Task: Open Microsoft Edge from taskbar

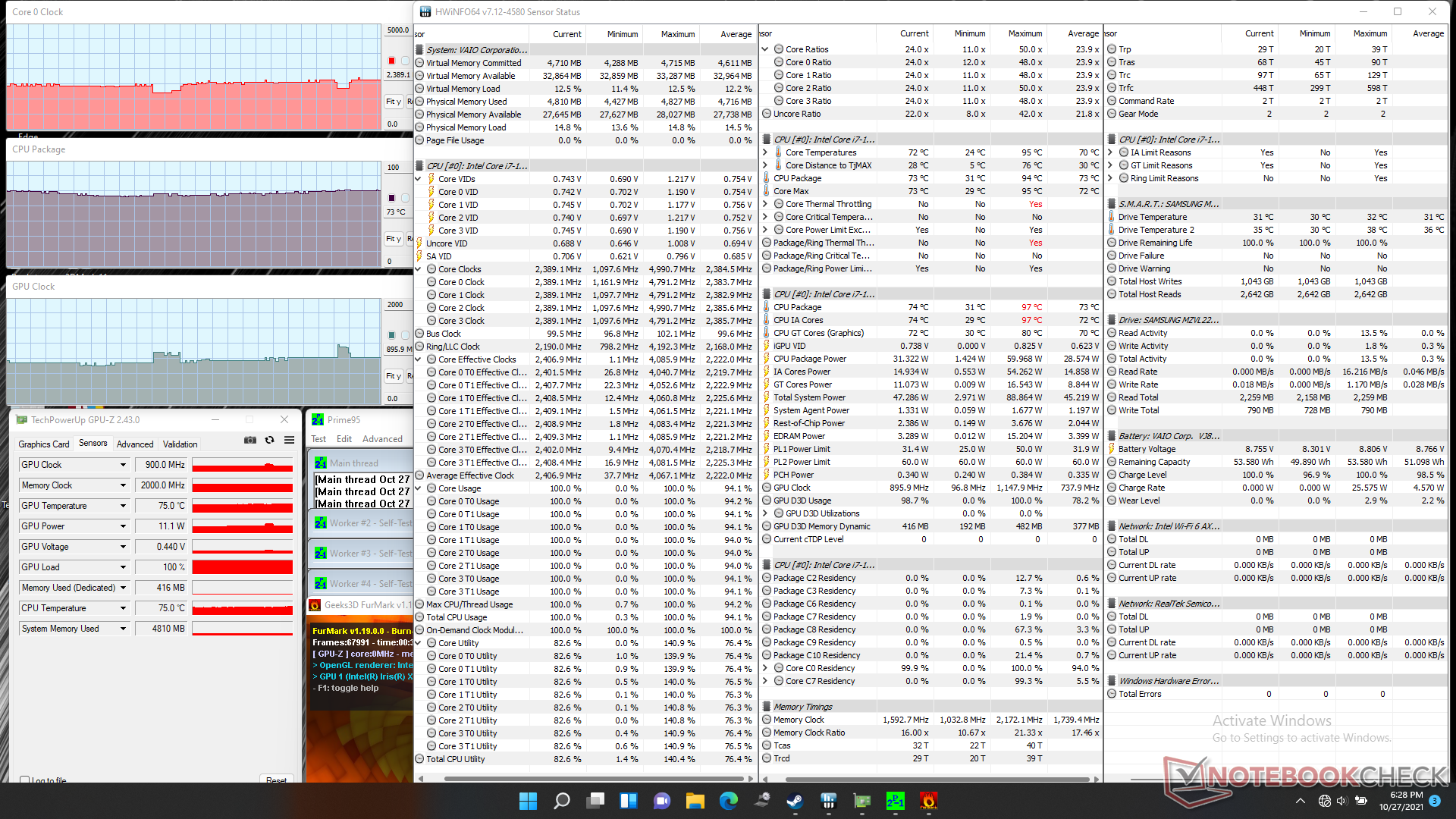Action: point(729,801)
